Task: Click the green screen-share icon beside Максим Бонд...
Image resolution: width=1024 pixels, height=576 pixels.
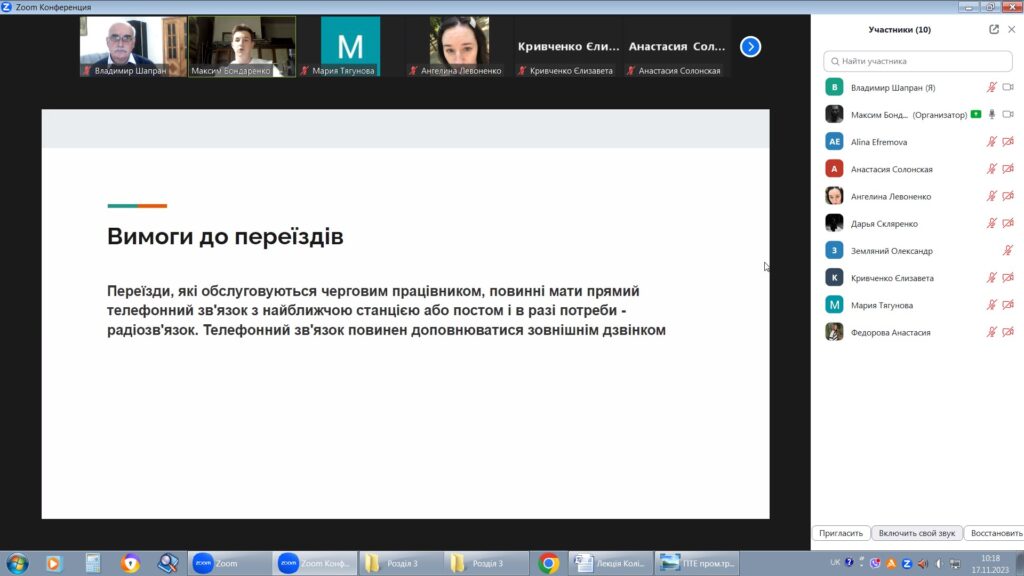Action: tap(976, 114)
